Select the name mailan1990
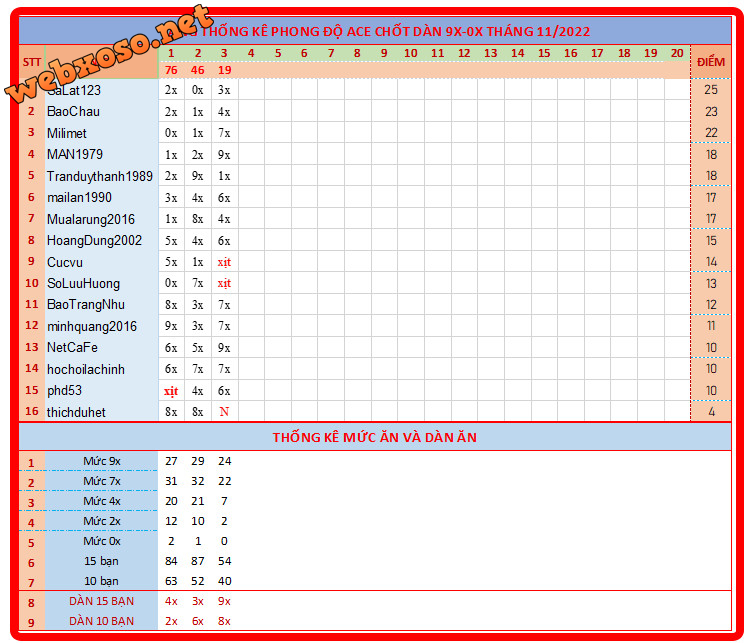The image size is (745, 643). coord(79,197)
